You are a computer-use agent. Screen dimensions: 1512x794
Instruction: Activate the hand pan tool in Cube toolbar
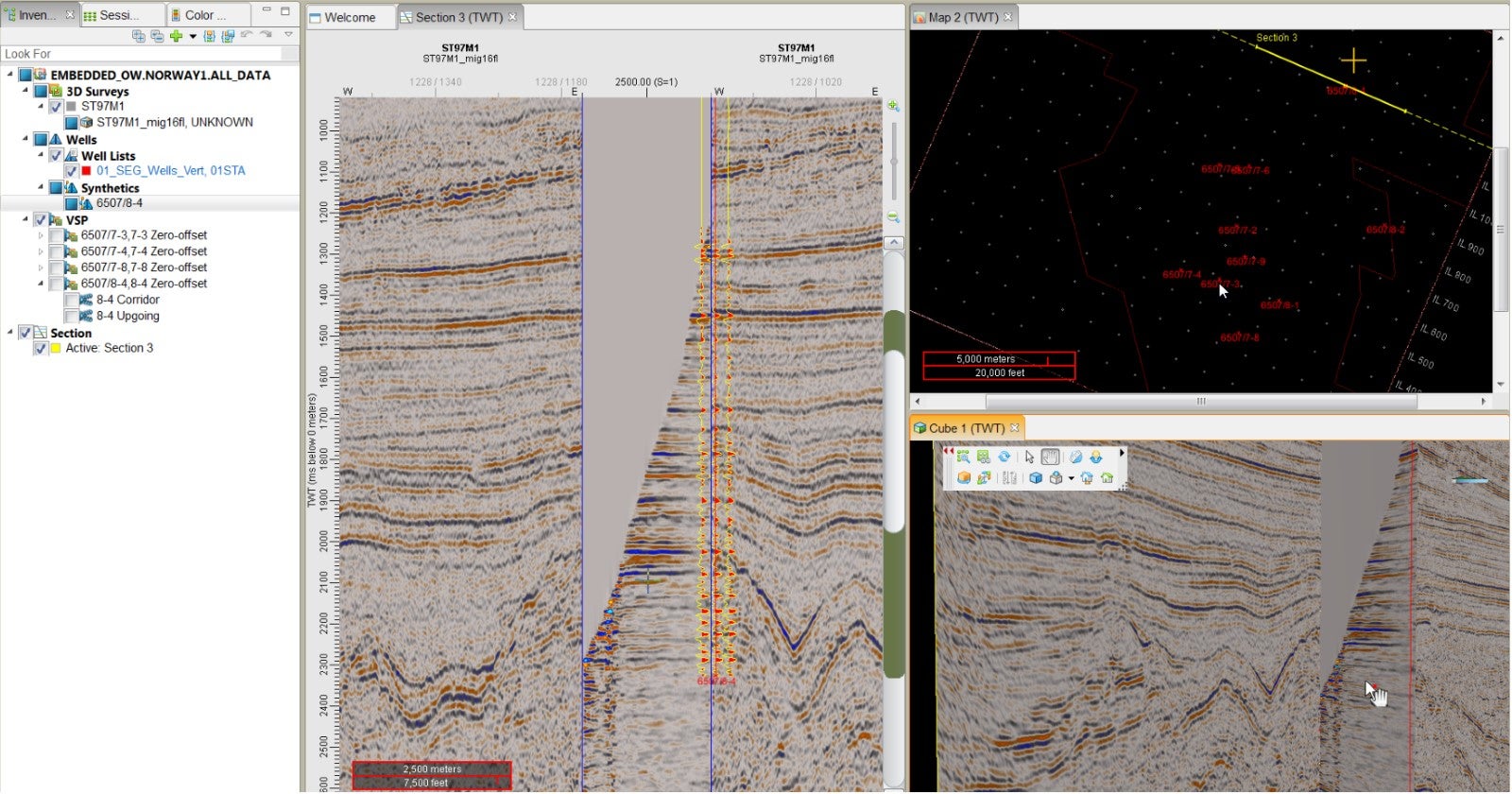tap(1050, 457)
